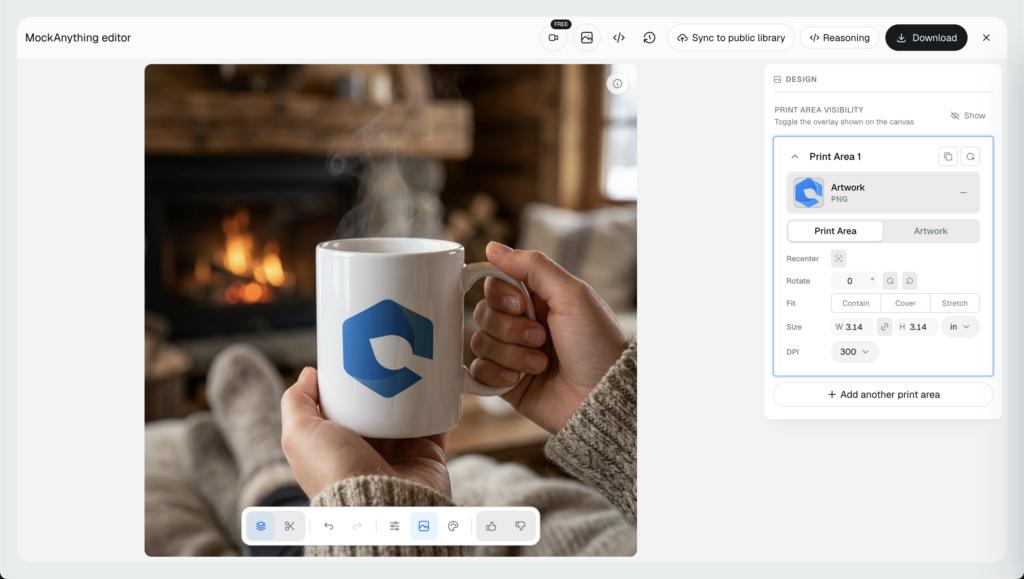Screen dimensions: 1024x579
Task: Collapse Print Area 1 section
Action: (x=794, y=157)
